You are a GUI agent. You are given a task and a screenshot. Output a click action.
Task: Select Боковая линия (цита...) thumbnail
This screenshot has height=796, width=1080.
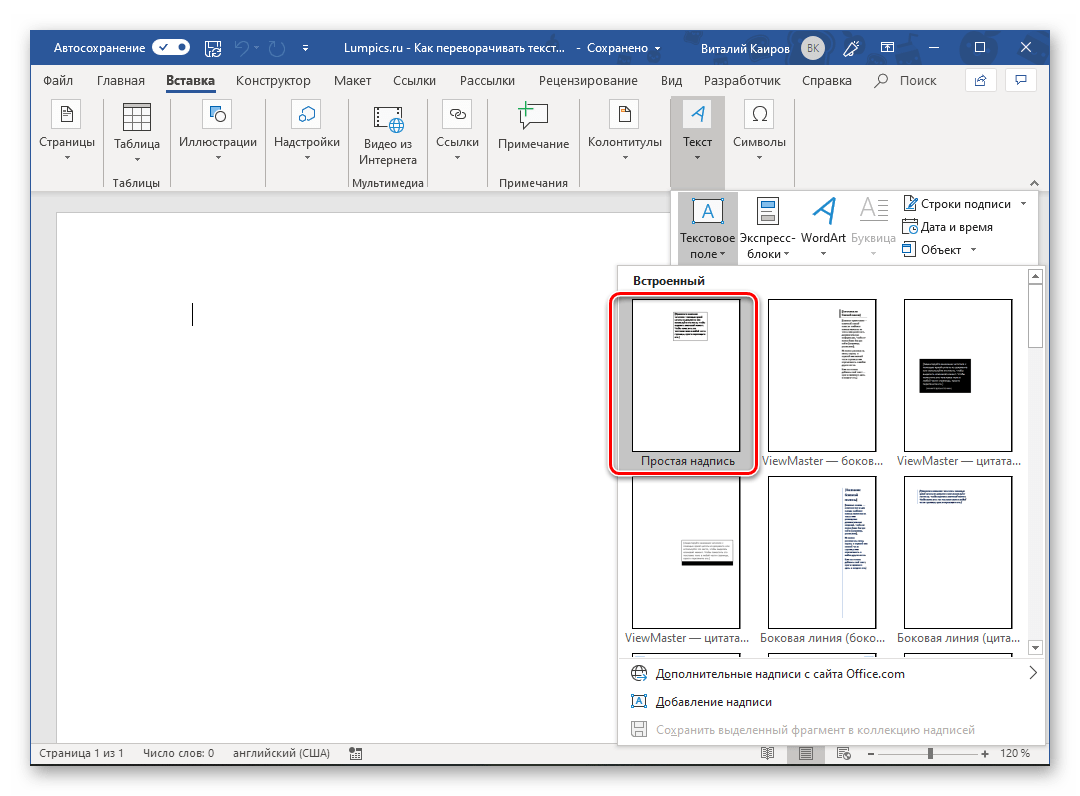(958, 561)
